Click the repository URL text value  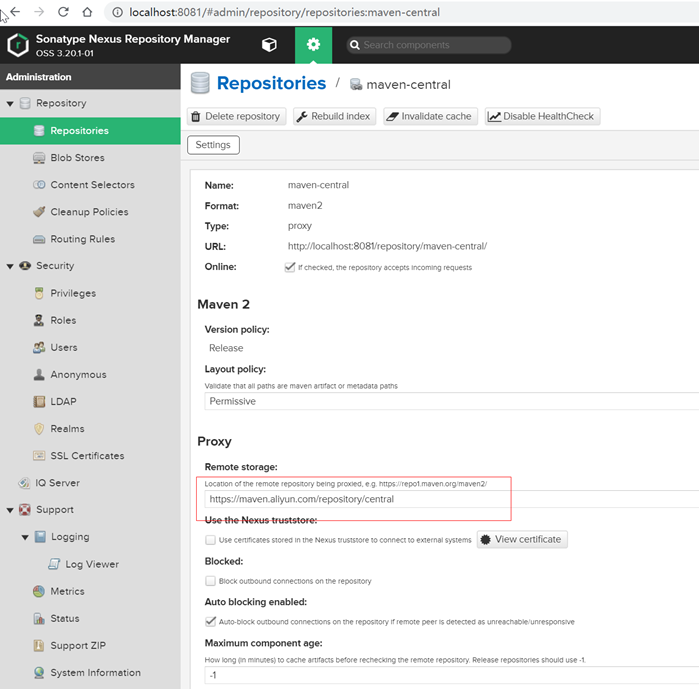coord(387,246)
